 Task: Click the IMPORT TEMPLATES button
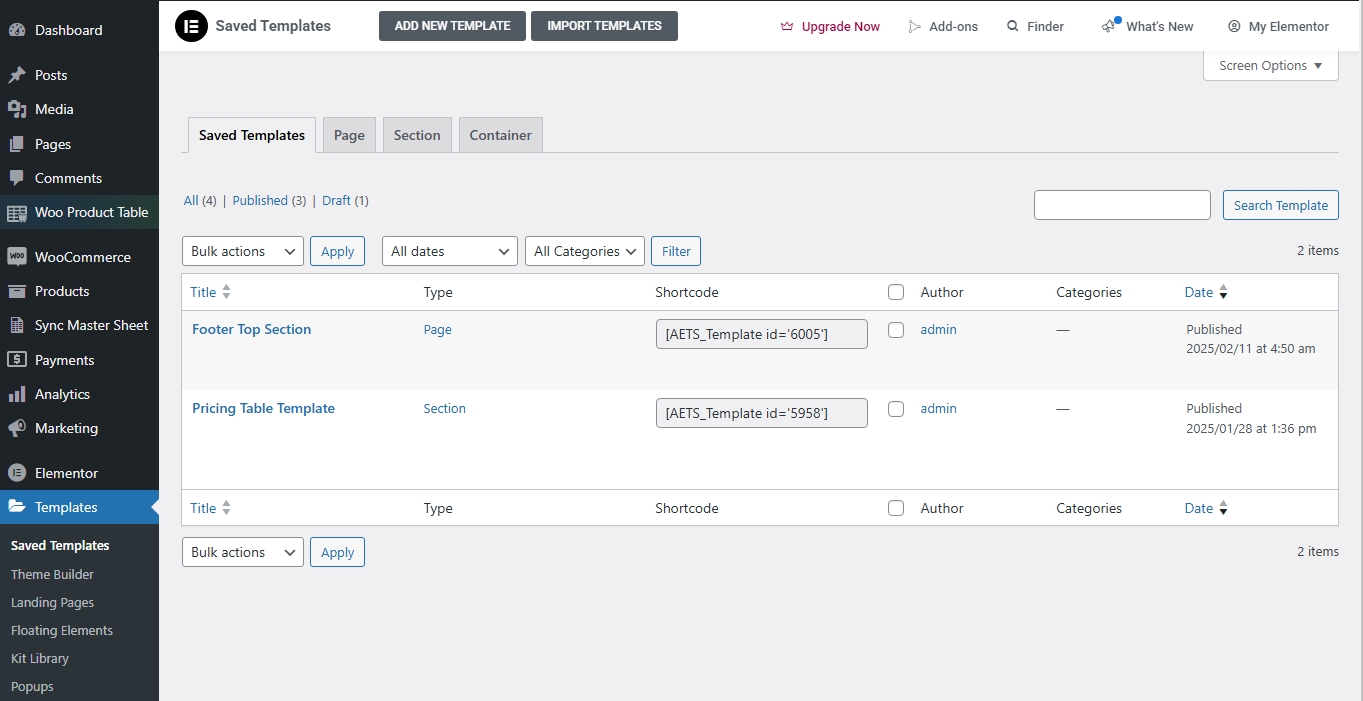604,26
